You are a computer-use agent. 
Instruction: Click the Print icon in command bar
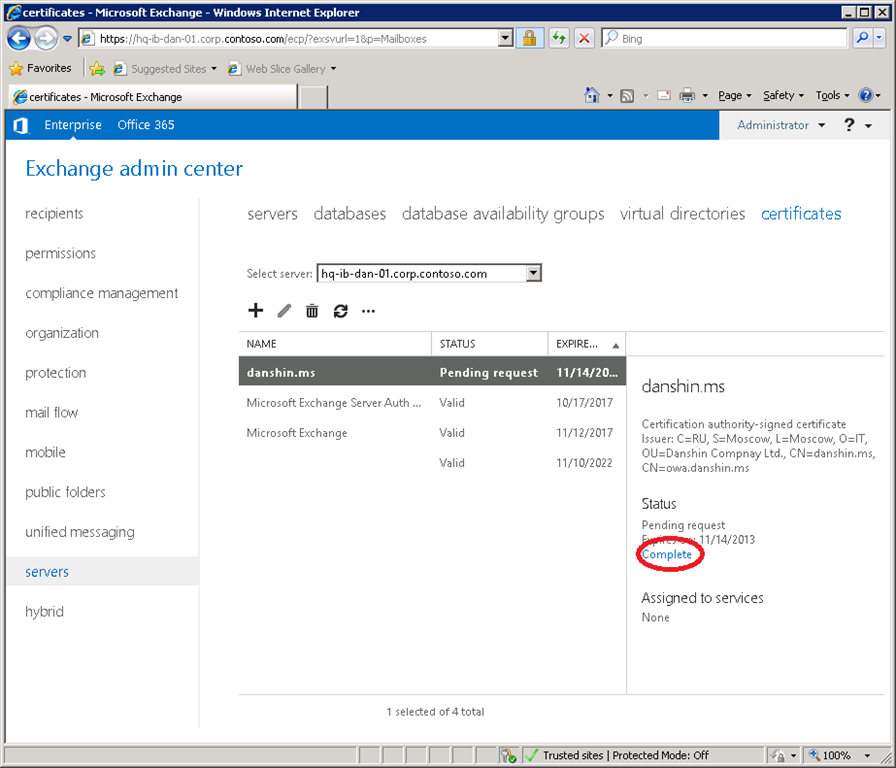pos(687,95)
